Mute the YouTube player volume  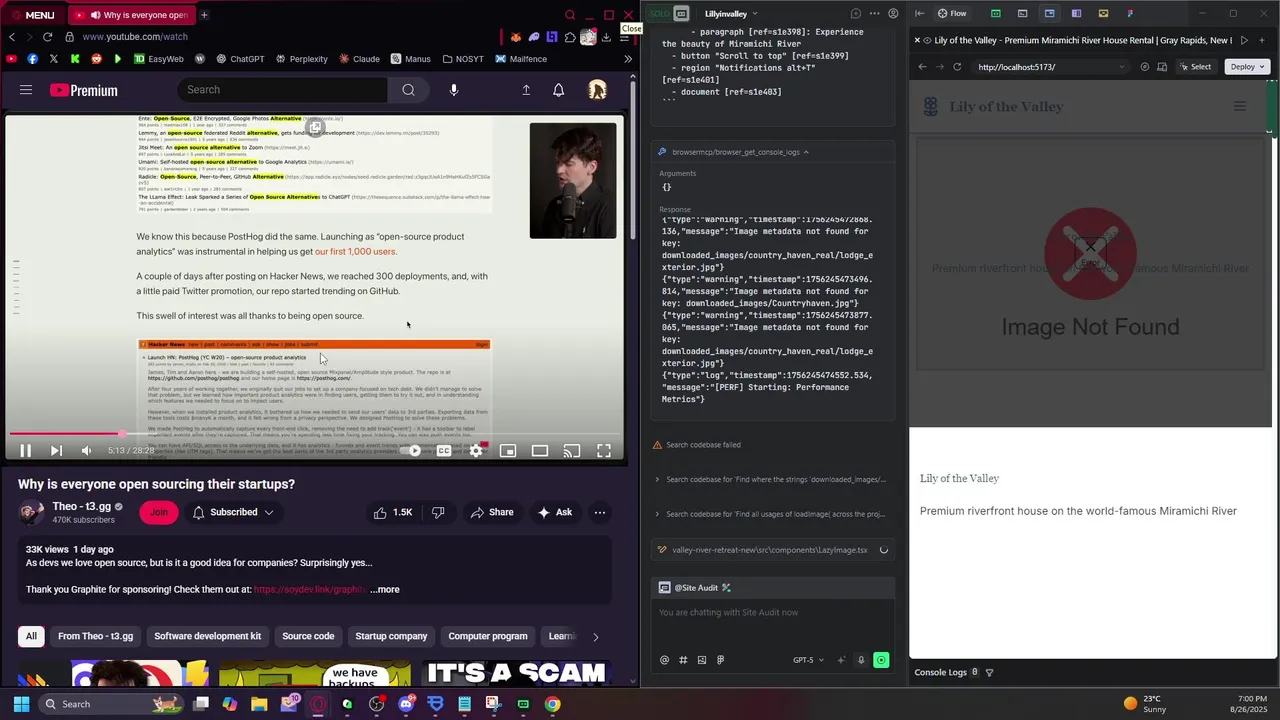86,451
